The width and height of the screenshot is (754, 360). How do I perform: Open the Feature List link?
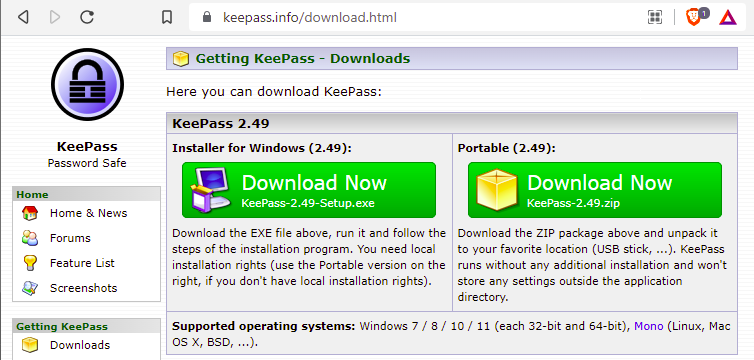82,263
